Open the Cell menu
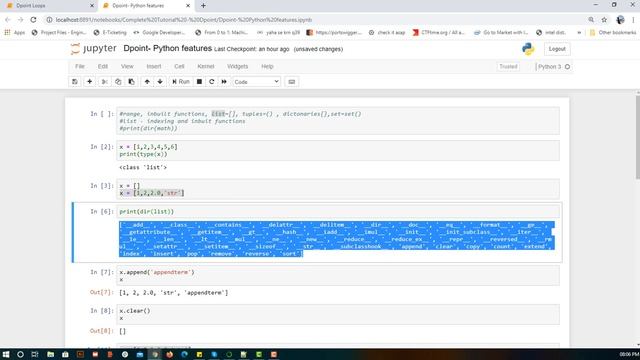This screenshot has height=360, width=640. pyautogui.click(x=179, y=66)
